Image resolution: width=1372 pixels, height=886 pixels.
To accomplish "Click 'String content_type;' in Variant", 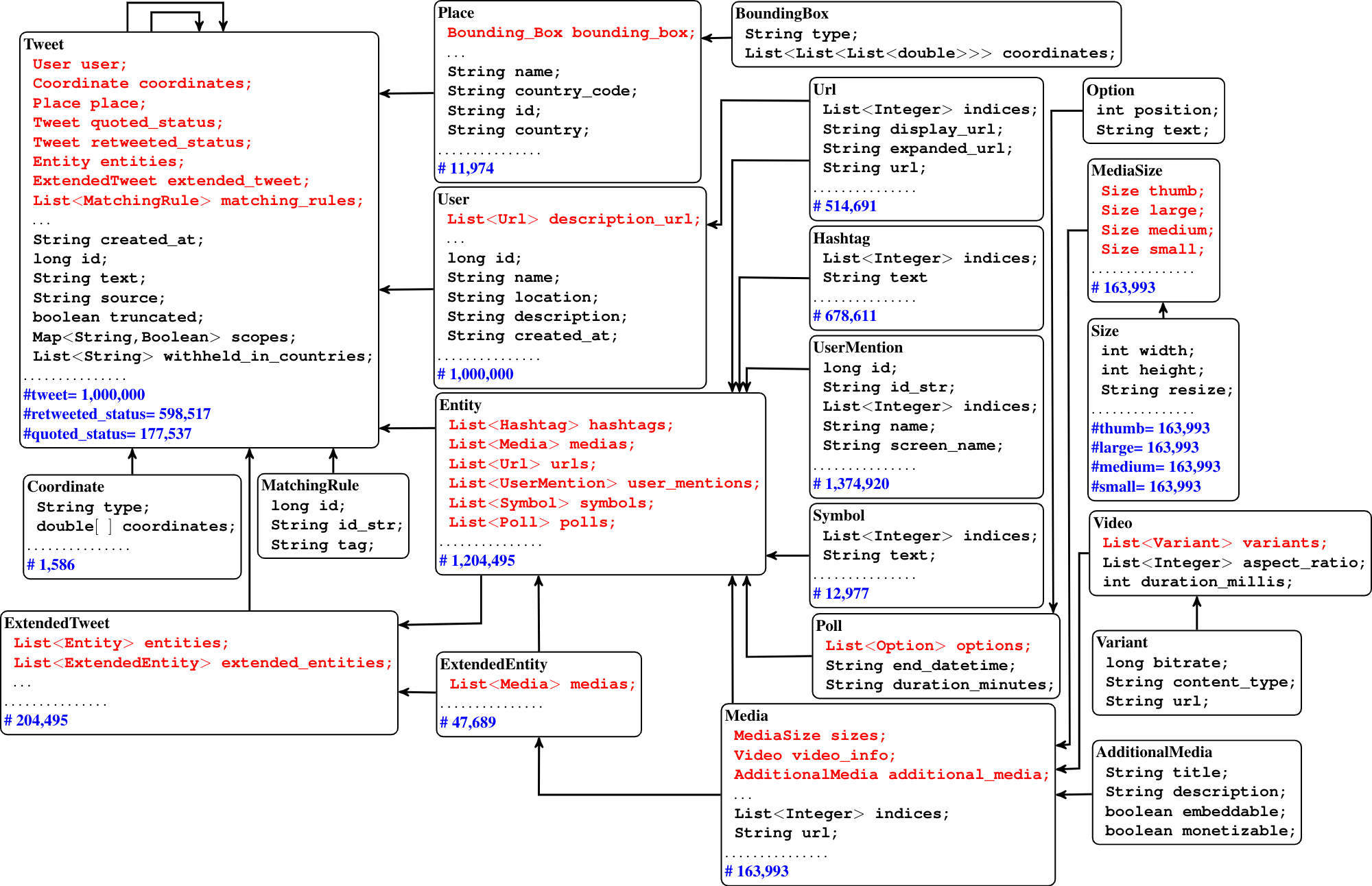I will pos(1200,682).
